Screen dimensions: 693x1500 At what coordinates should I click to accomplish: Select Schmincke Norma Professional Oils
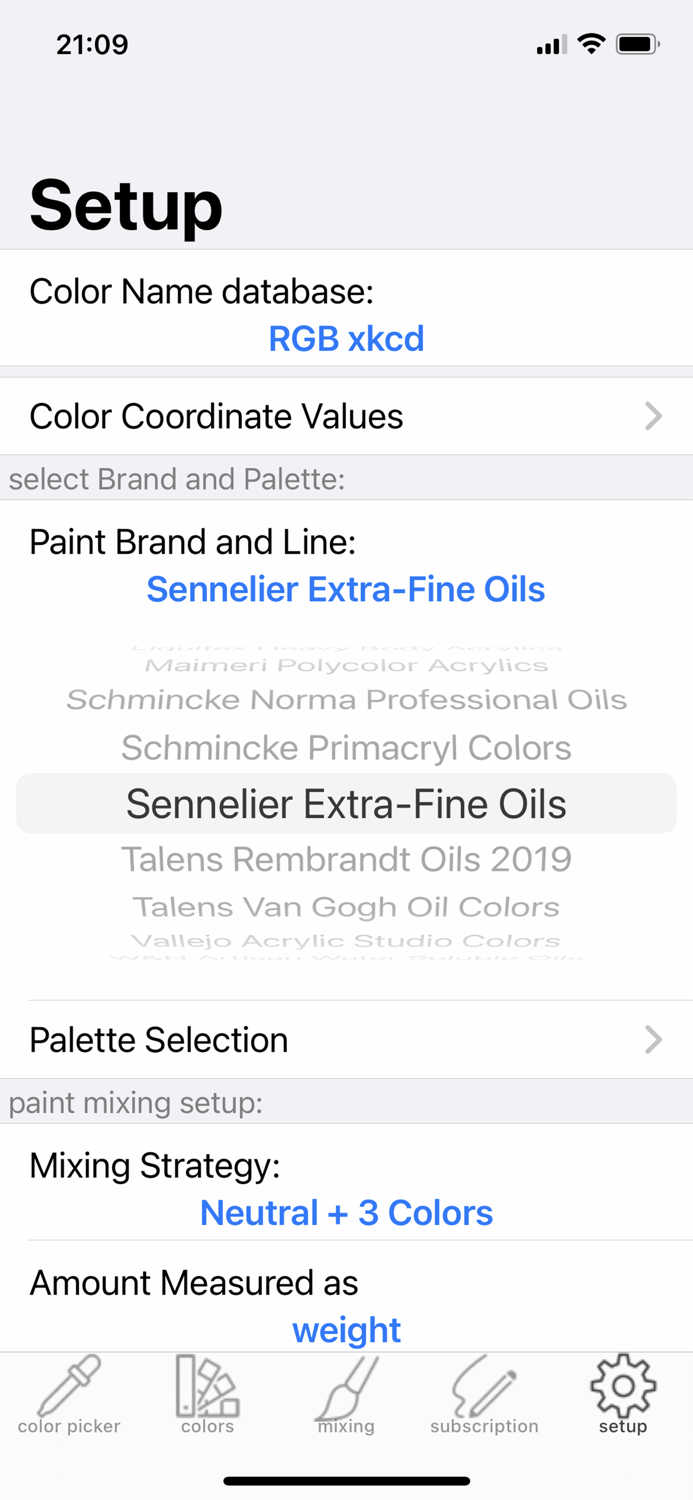tap(346, 699)
